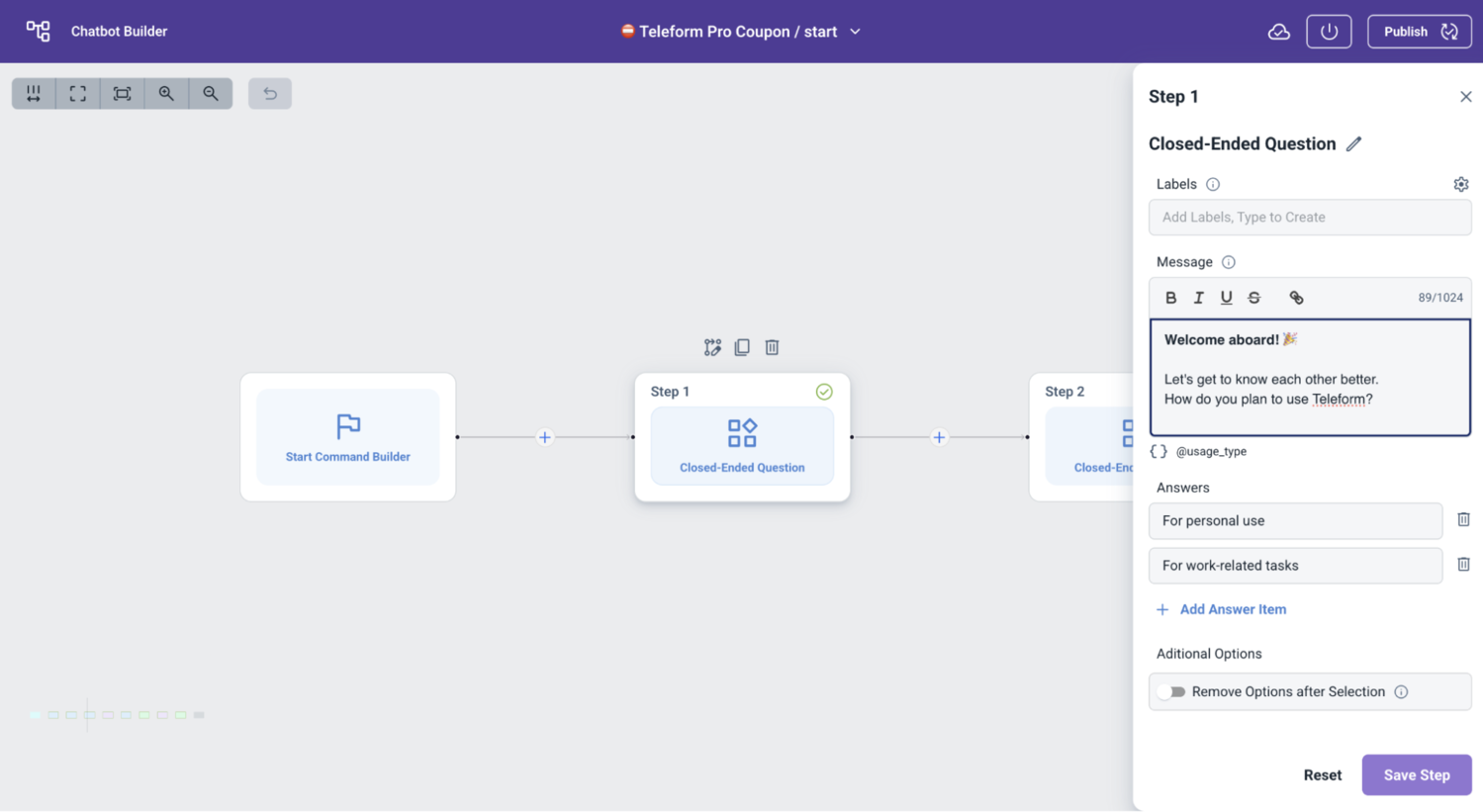
Task: Select the Start Command Builder node
Action: (347, 437)
